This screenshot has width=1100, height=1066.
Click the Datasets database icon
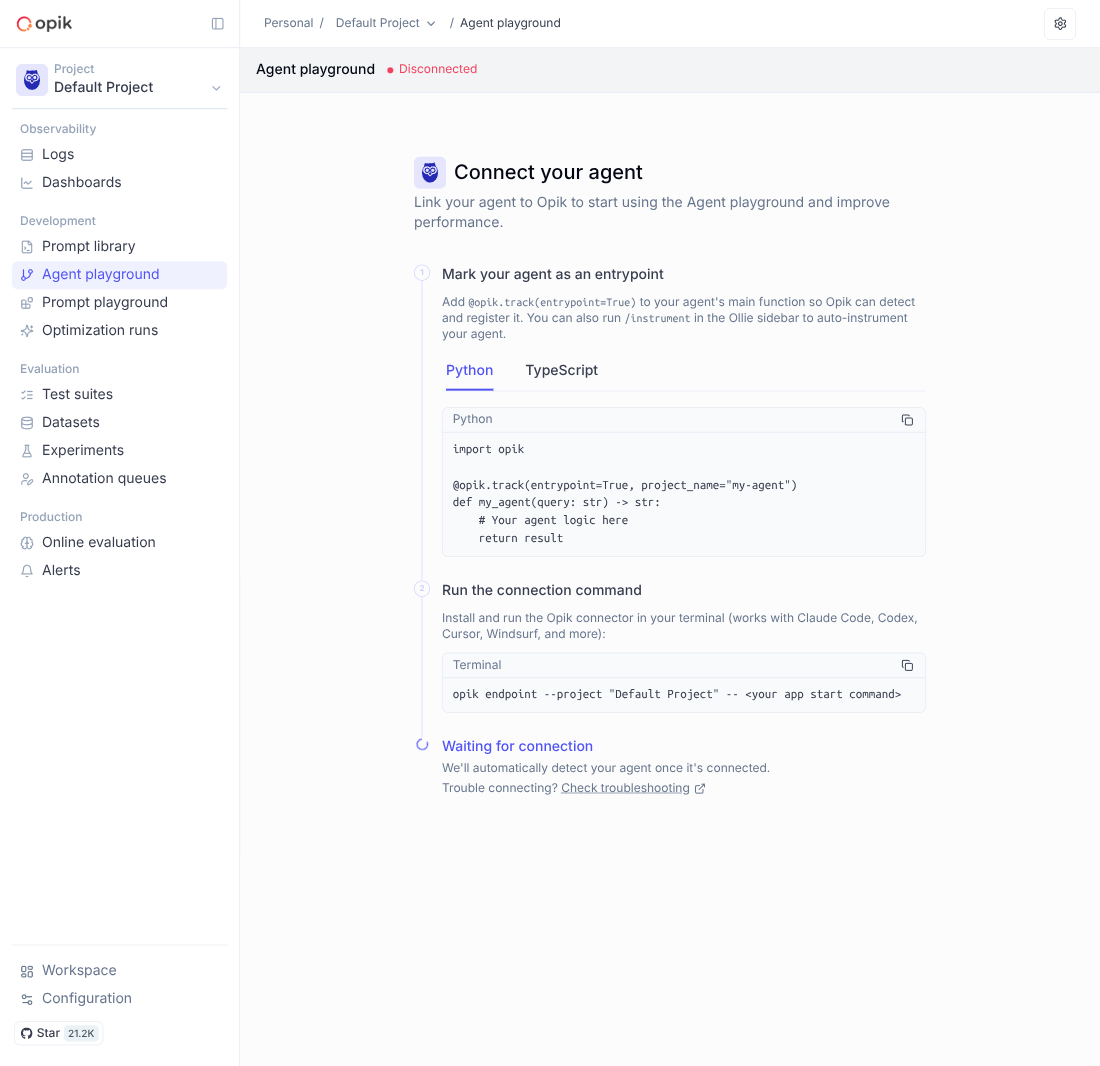point(27,423)
